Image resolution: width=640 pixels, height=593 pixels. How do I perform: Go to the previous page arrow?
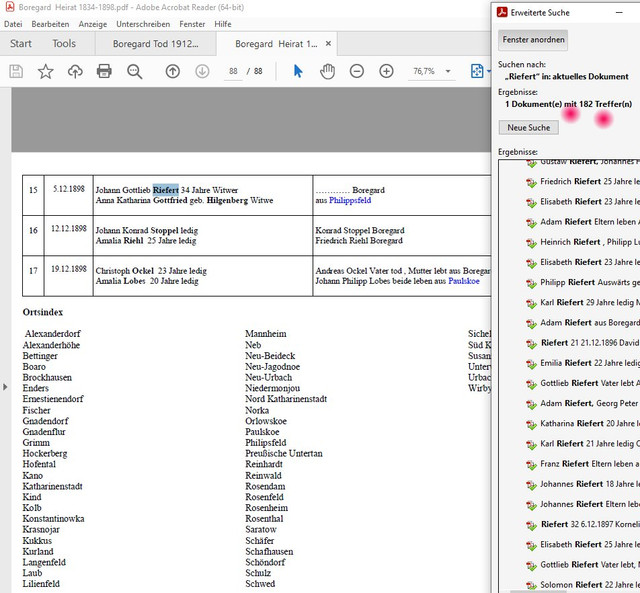point(173,71)
